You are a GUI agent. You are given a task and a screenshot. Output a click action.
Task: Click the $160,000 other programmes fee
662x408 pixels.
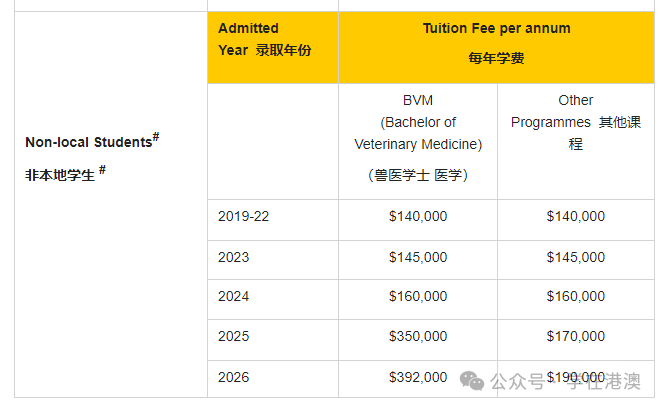[576, 297]
